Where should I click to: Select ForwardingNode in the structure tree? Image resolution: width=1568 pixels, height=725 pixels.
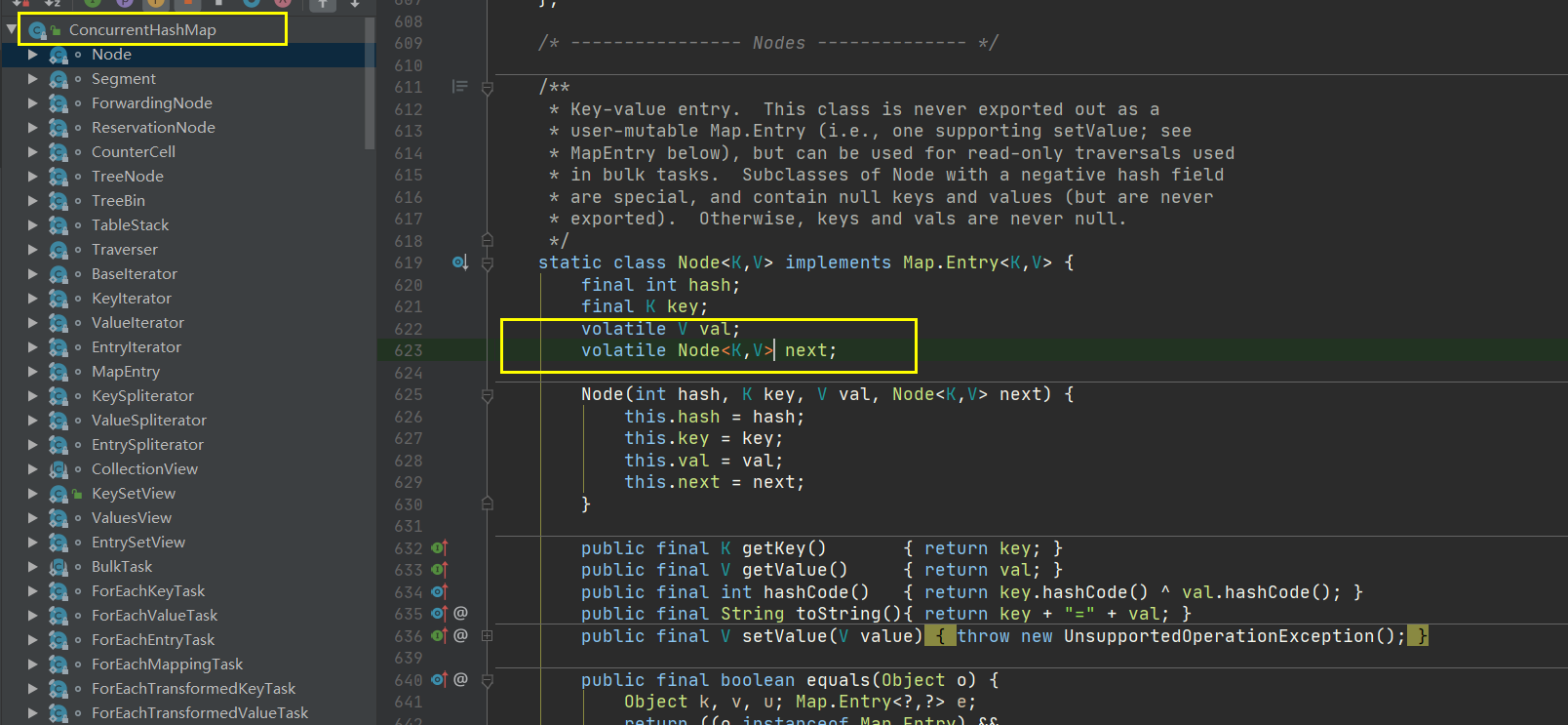(x=152, y=103)
